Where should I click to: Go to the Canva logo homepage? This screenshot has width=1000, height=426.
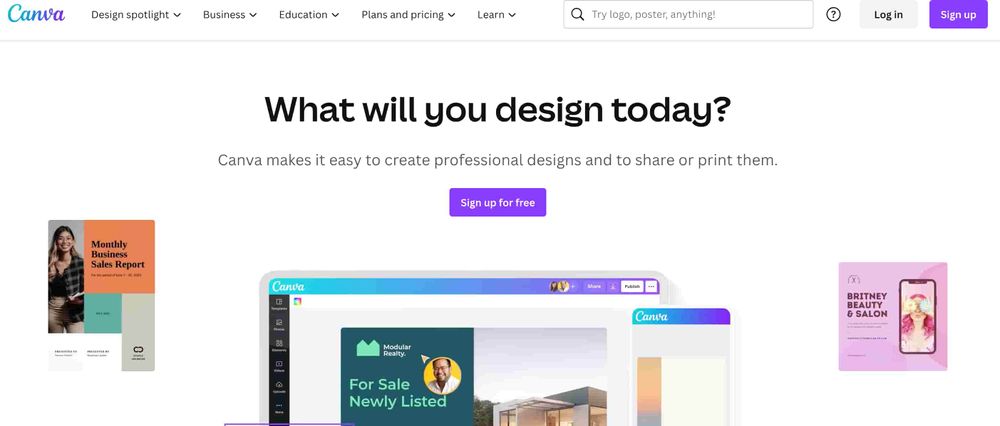pos(36,13)
